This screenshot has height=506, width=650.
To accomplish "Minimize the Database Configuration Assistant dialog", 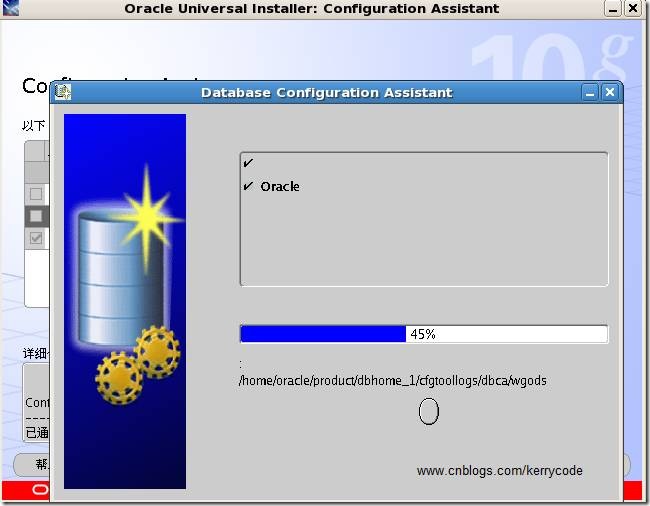I will (589, 92).
